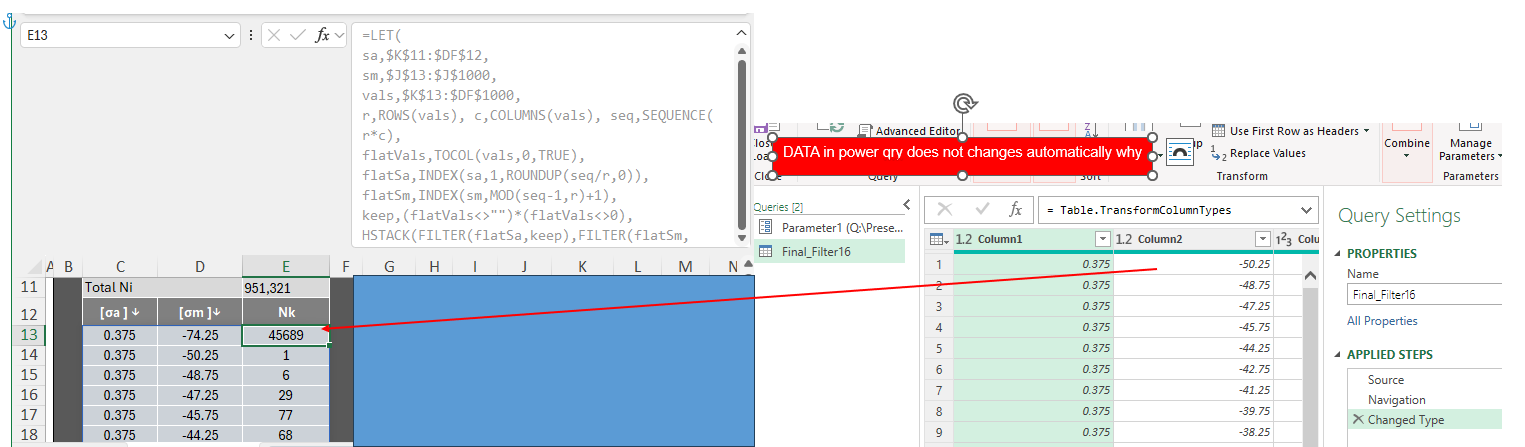This screenshot has height=447, width=1525.
Task: Click the Use First Row as Headers icon
Action: tap(1218, 131)
